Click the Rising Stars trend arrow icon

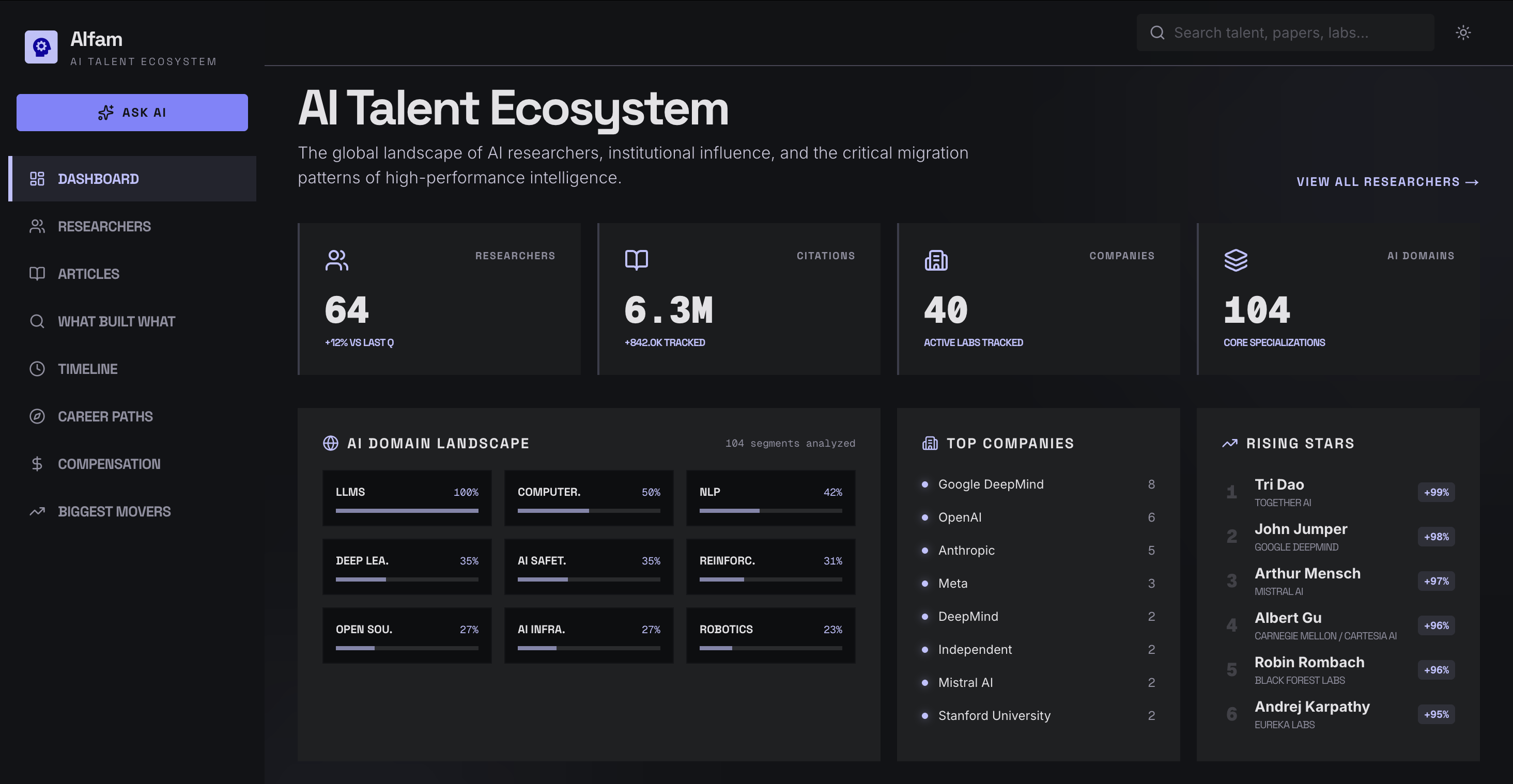(x=1230, y=443)
